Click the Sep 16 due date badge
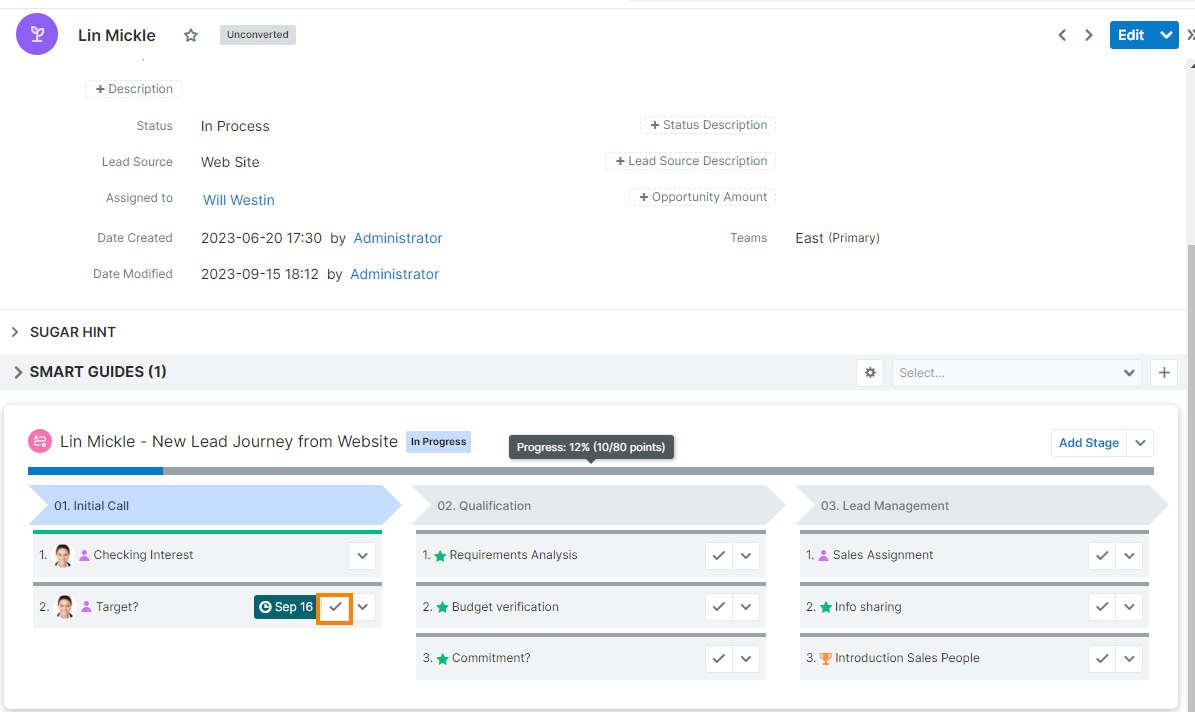The image size is (1195, 712). [285, 607]
